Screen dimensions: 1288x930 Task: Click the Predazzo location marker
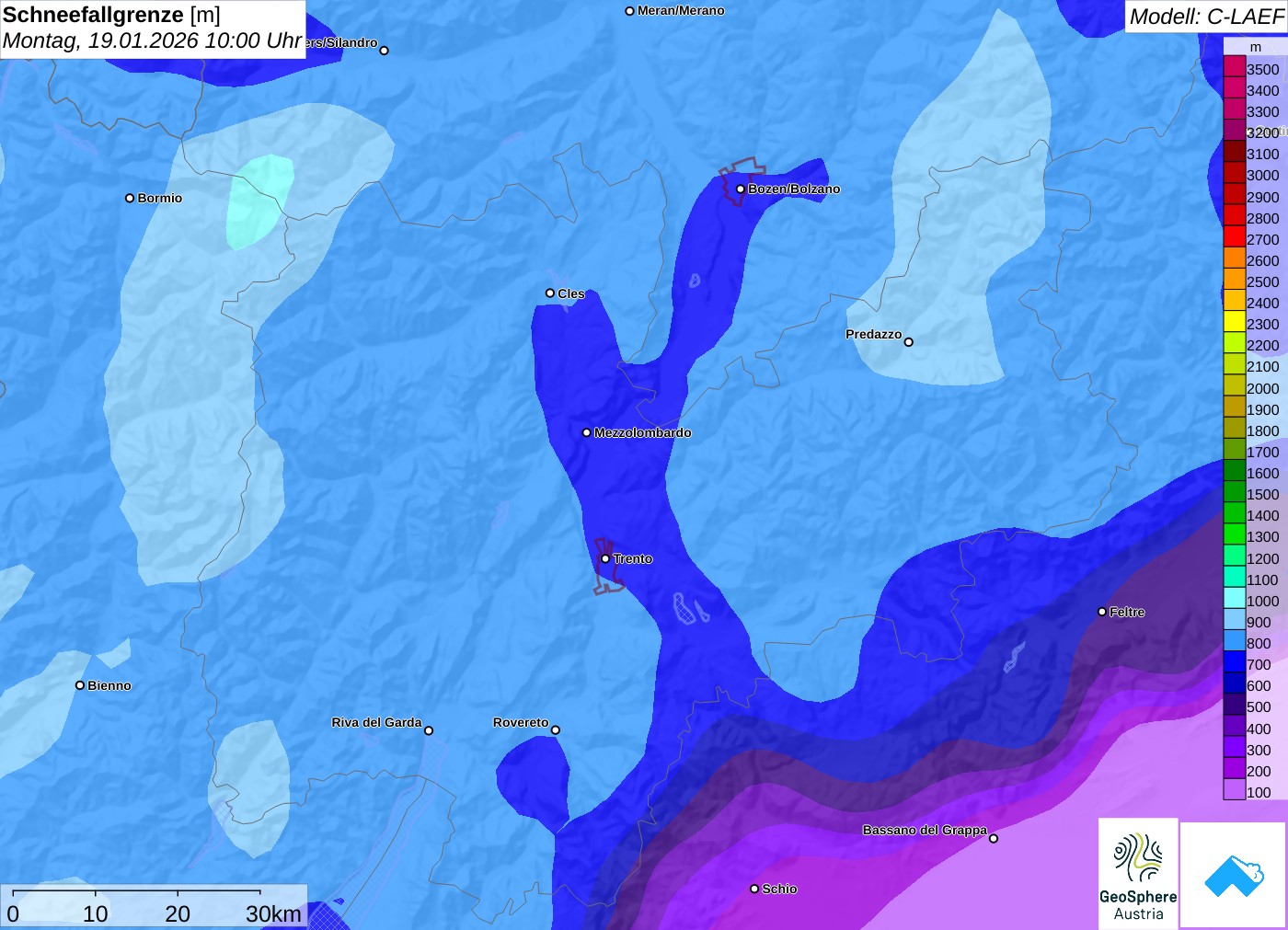click(908, 342)
